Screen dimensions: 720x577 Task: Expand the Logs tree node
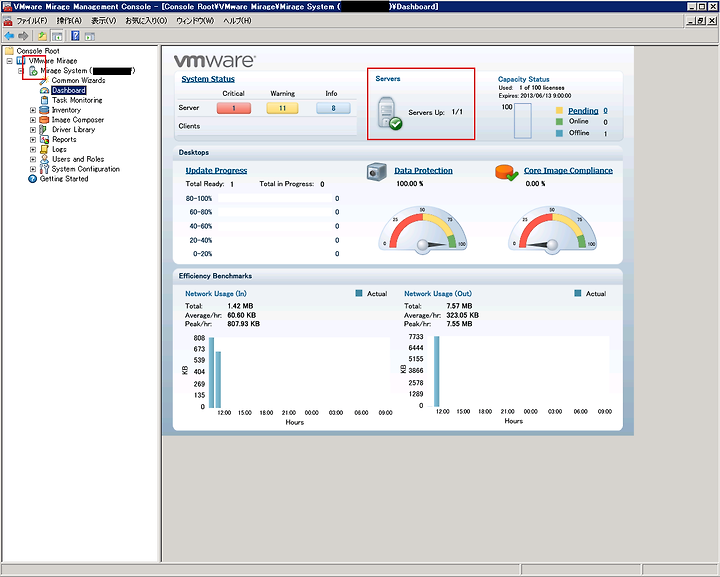point(33,150)
